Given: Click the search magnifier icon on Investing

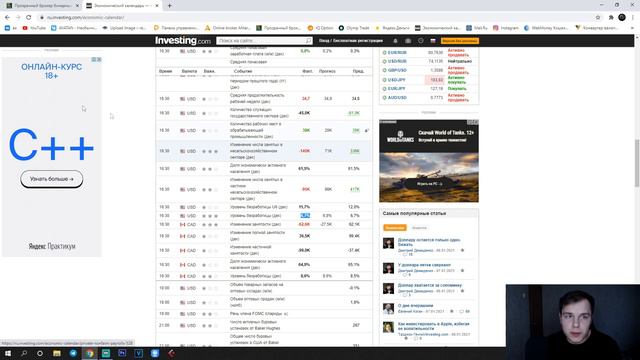Looking at the screenshot, I should pos(309,41).
